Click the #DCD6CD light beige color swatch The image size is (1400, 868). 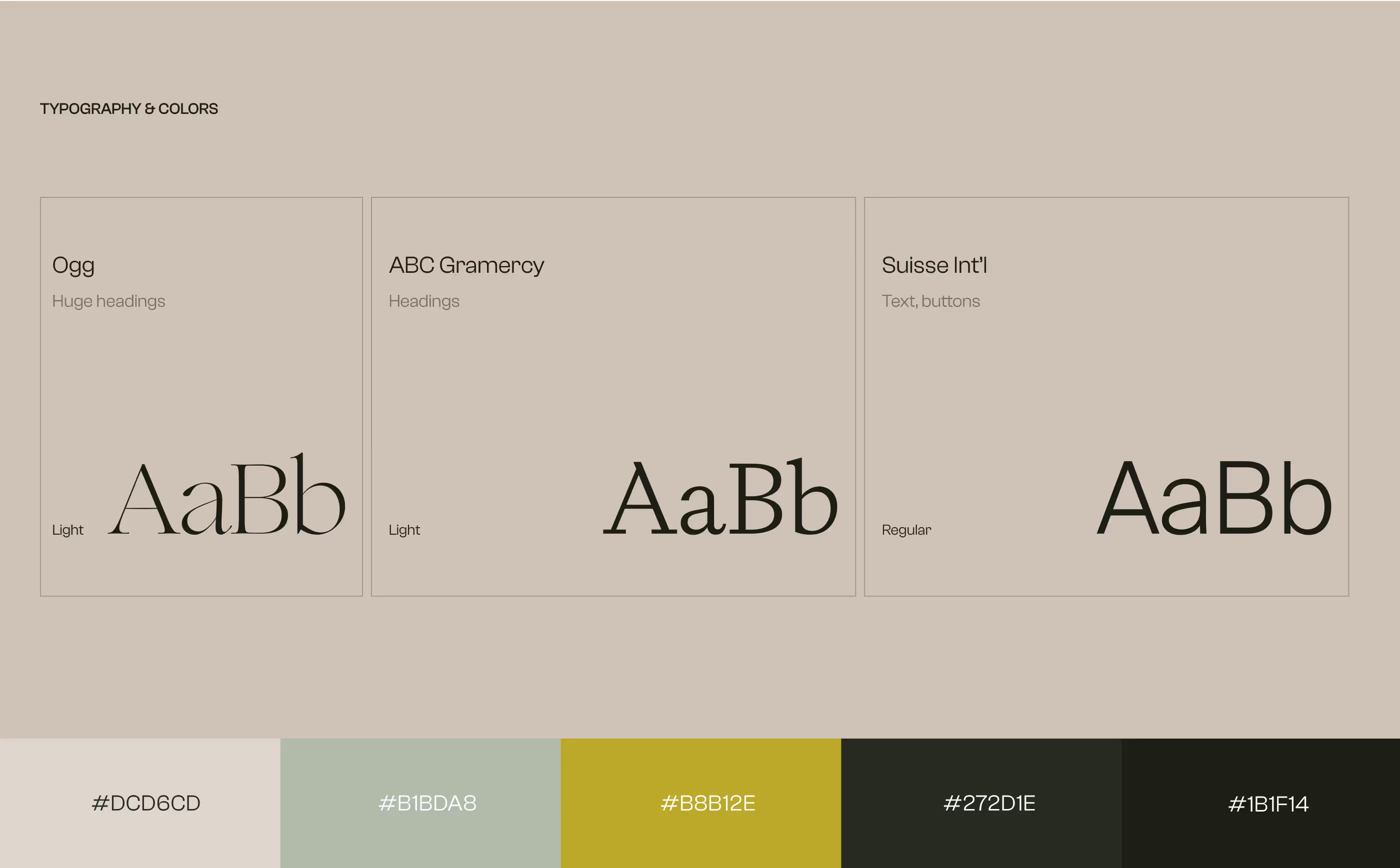tap(140, 803)
